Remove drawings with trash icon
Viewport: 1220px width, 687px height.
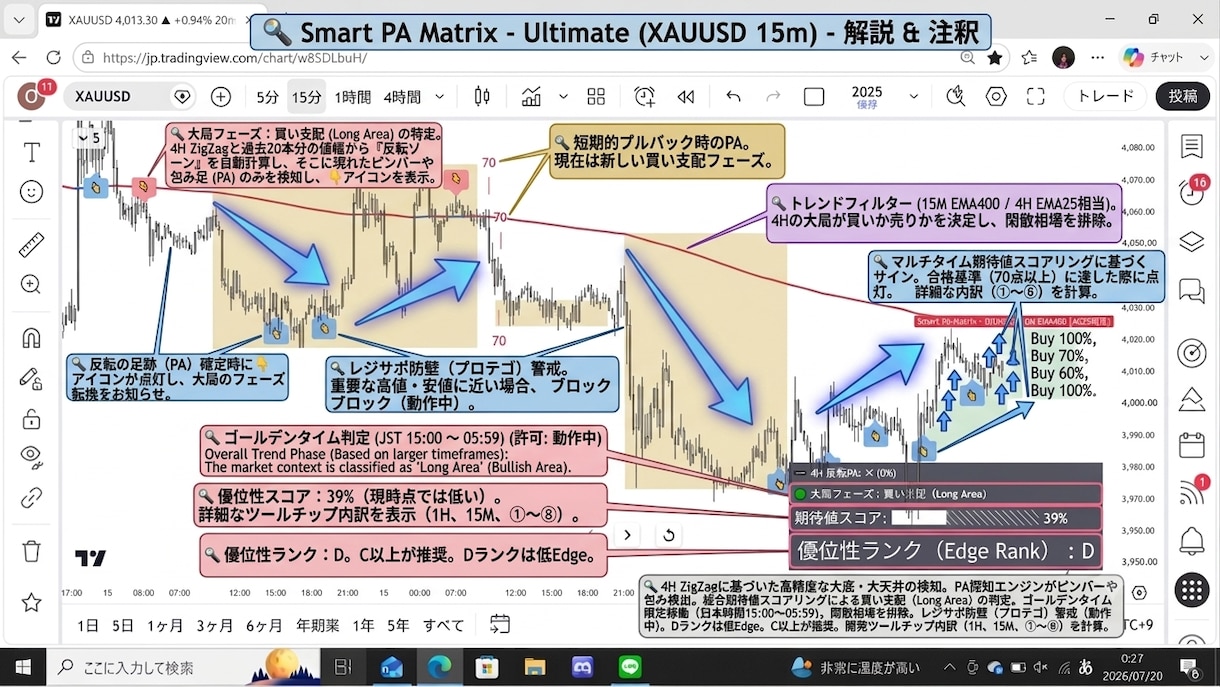[x=32, y=551]
